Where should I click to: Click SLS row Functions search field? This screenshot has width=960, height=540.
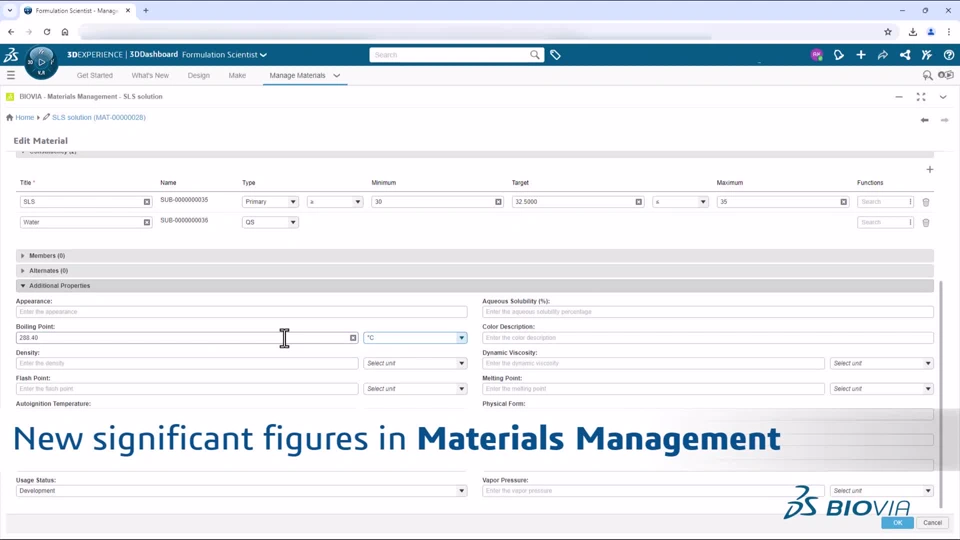[x=885, y=201]
